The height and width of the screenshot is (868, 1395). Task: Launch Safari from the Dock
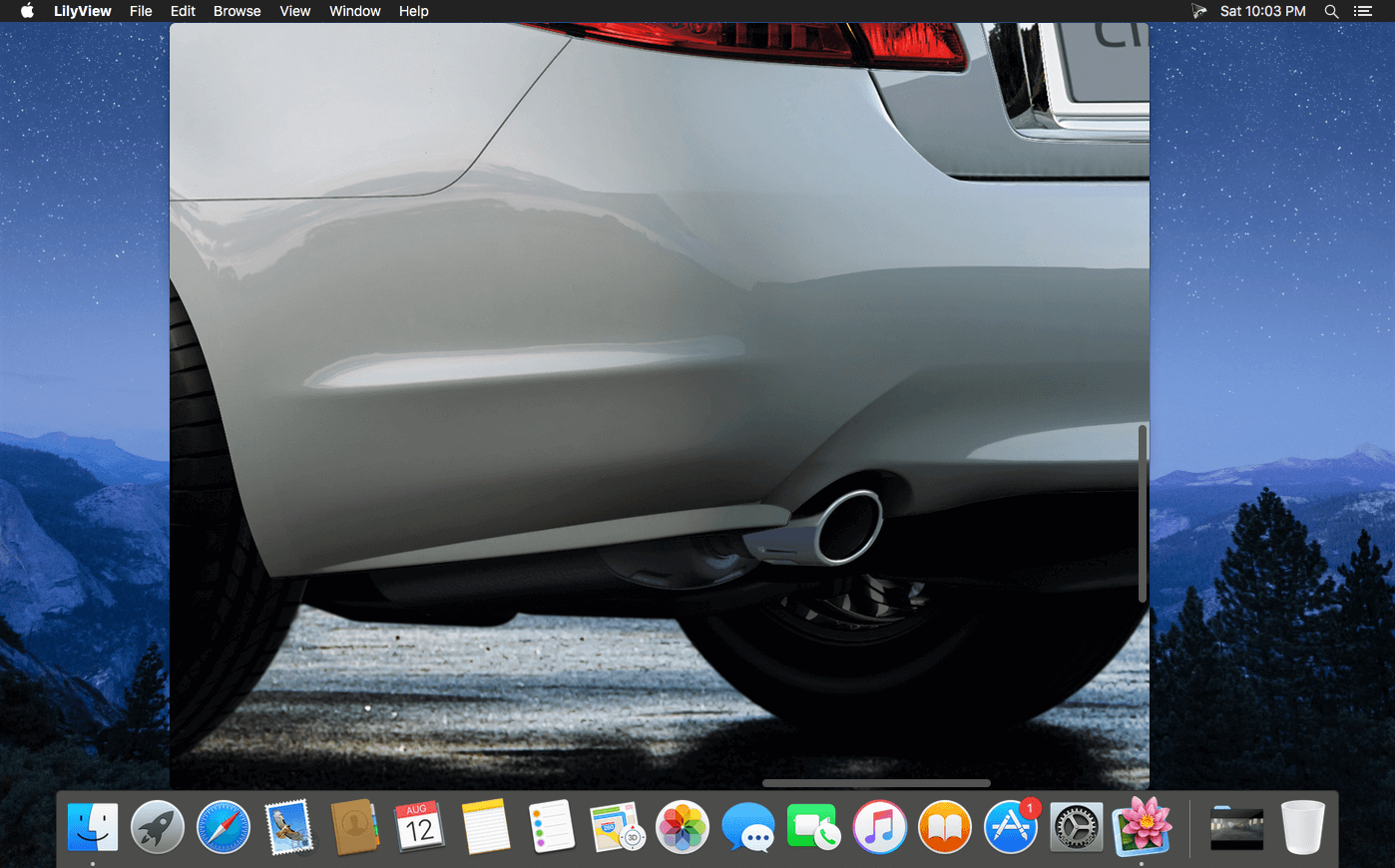(224, 827)
